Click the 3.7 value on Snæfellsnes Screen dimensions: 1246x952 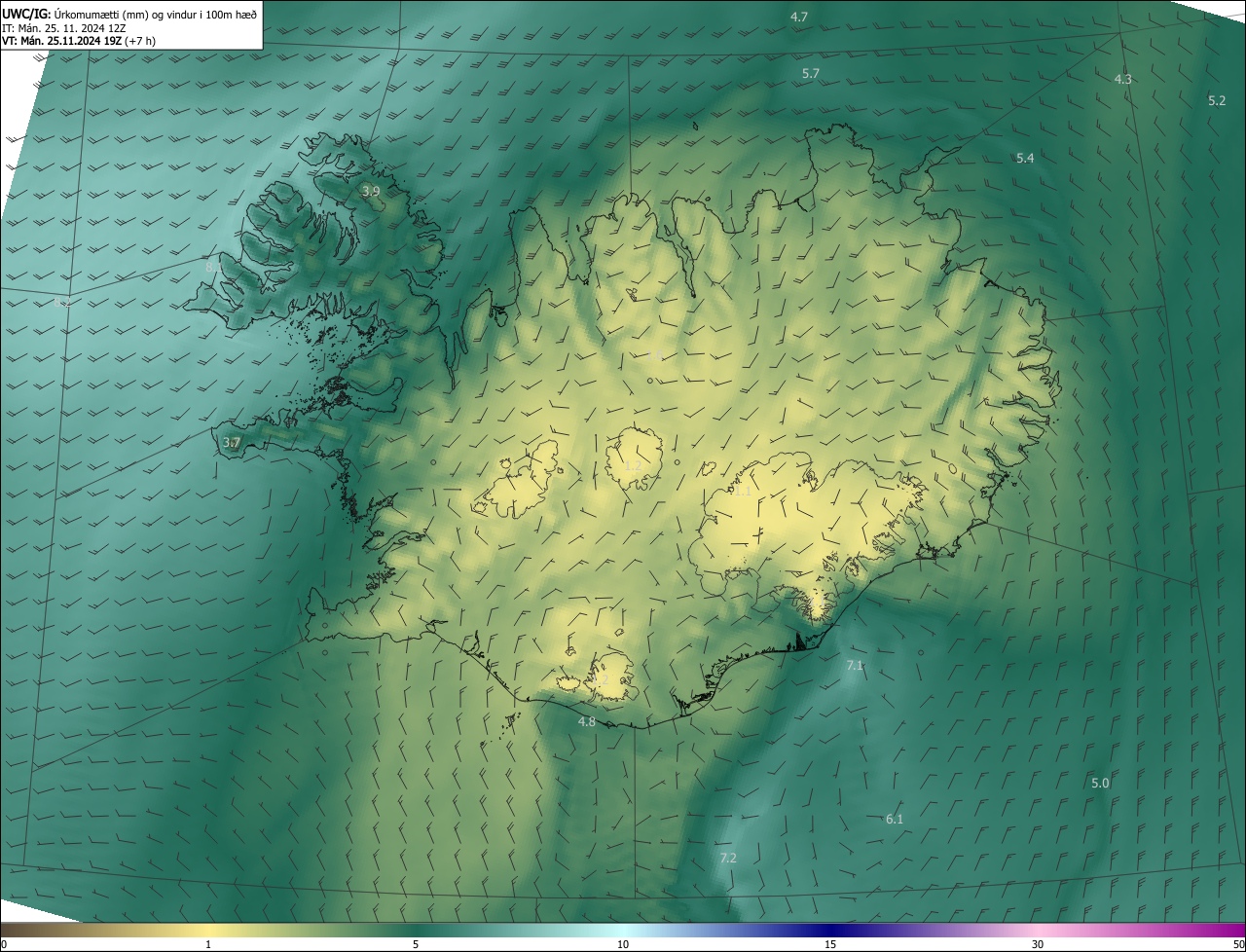pos(231,443)
